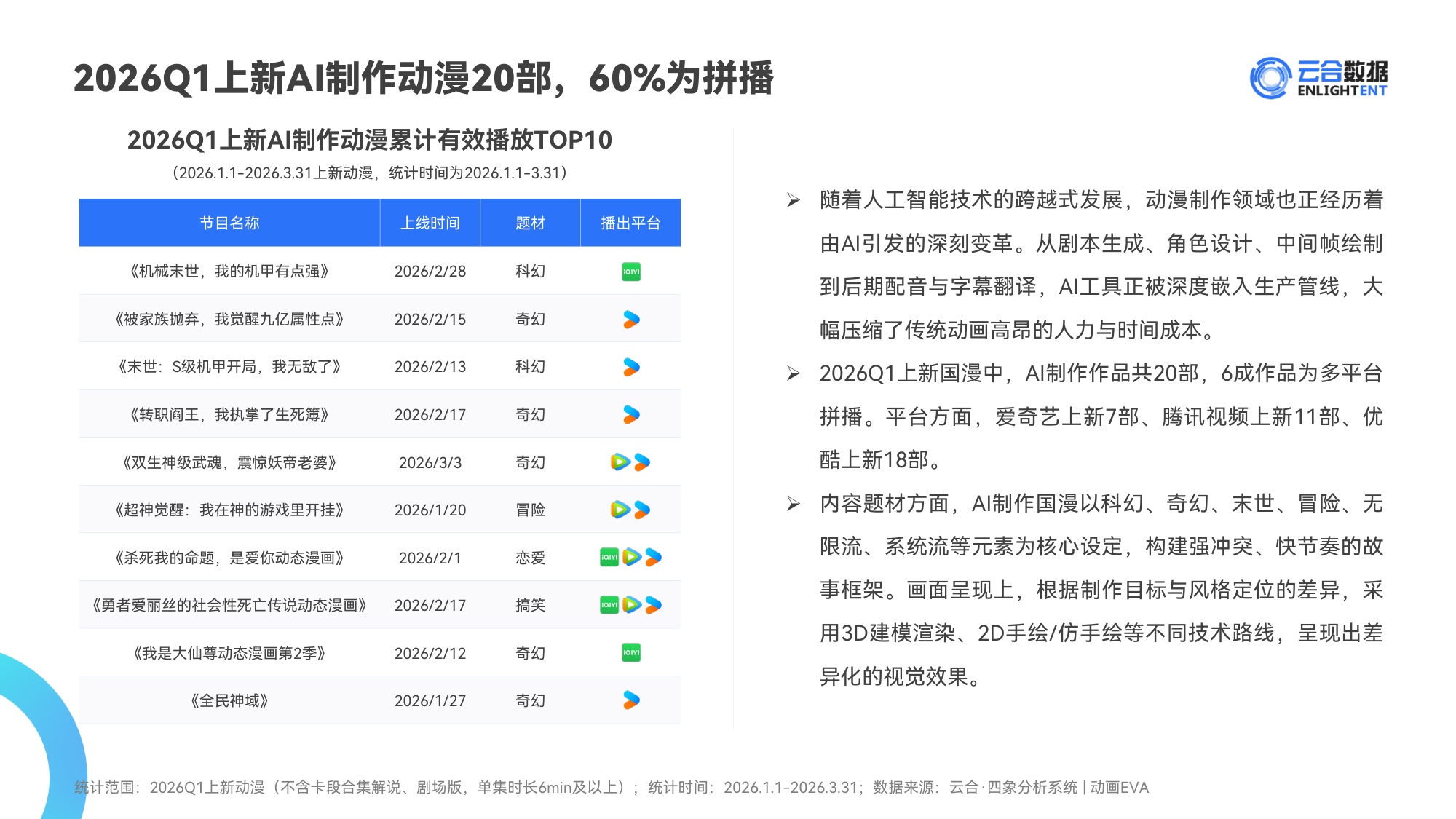Click the date 2026/1/27
The width and height of the screenshot is (1456, 819).
pyautogui.click(x=430, y=700)
